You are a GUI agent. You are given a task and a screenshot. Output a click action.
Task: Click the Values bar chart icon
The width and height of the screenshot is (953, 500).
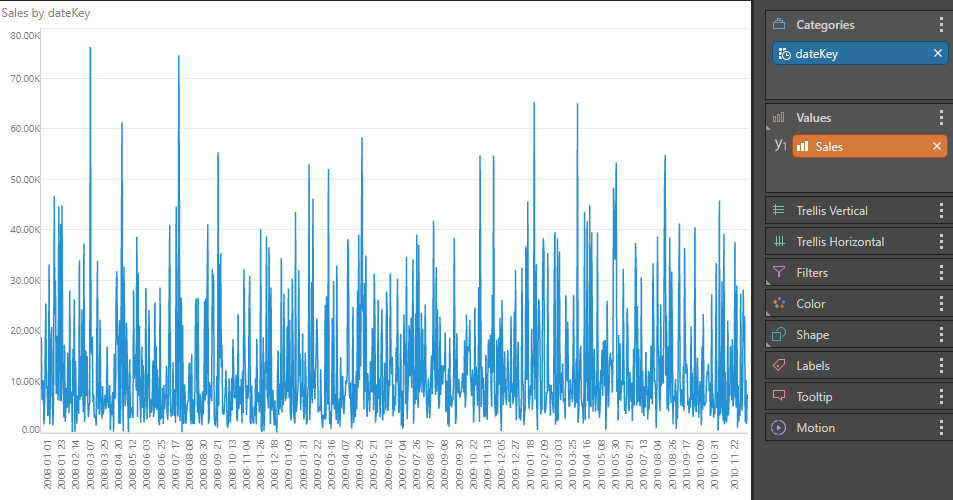(x=779, y=118)
